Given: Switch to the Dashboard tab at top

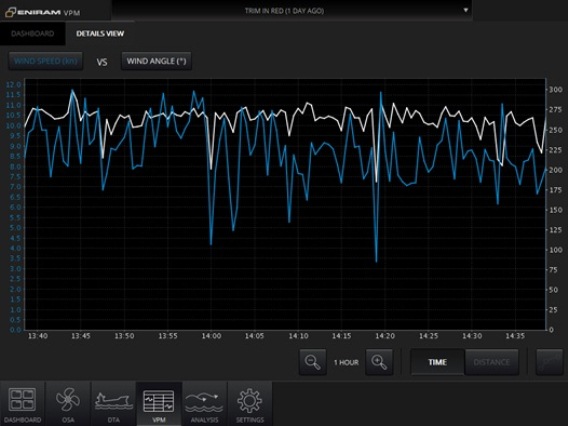Looking at the screenshot, I should coord(33,34).
